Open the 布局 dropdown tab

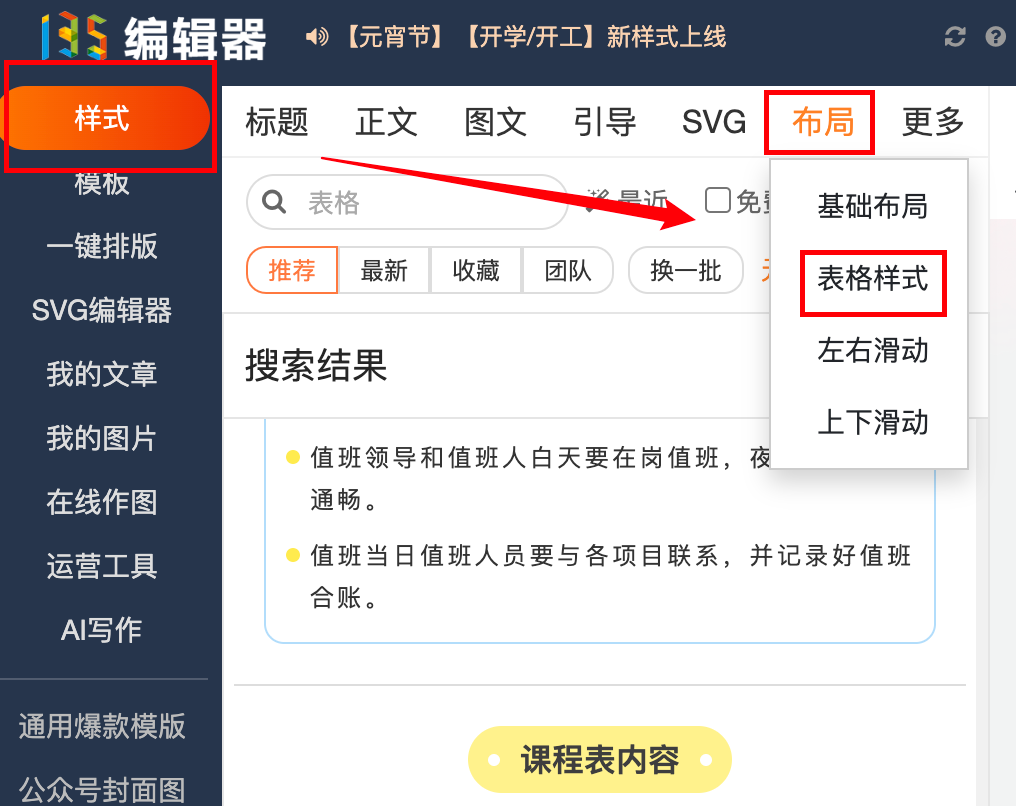822,122
